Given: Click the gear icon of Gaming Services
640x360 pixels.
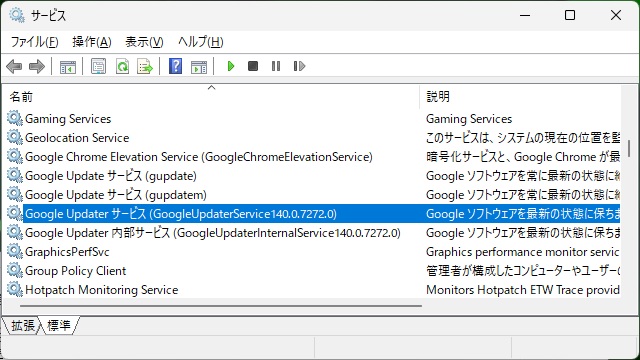Looking at the screenshot, I should pyautogui.click(x=15, y=118).
